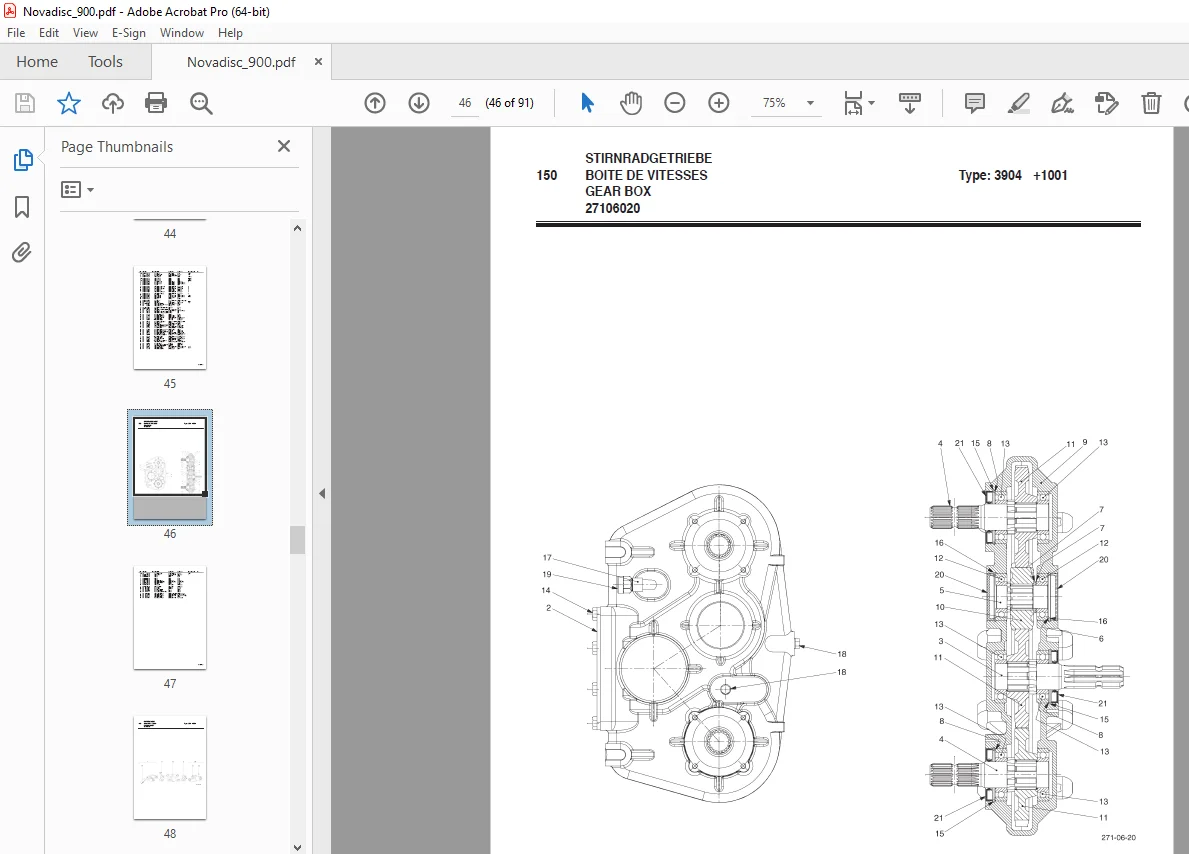The width and height of the screenshot is (1189, 854).
Task: Click the thumbnail panel scrollbar handle
Action: click(x=297, y=540)
